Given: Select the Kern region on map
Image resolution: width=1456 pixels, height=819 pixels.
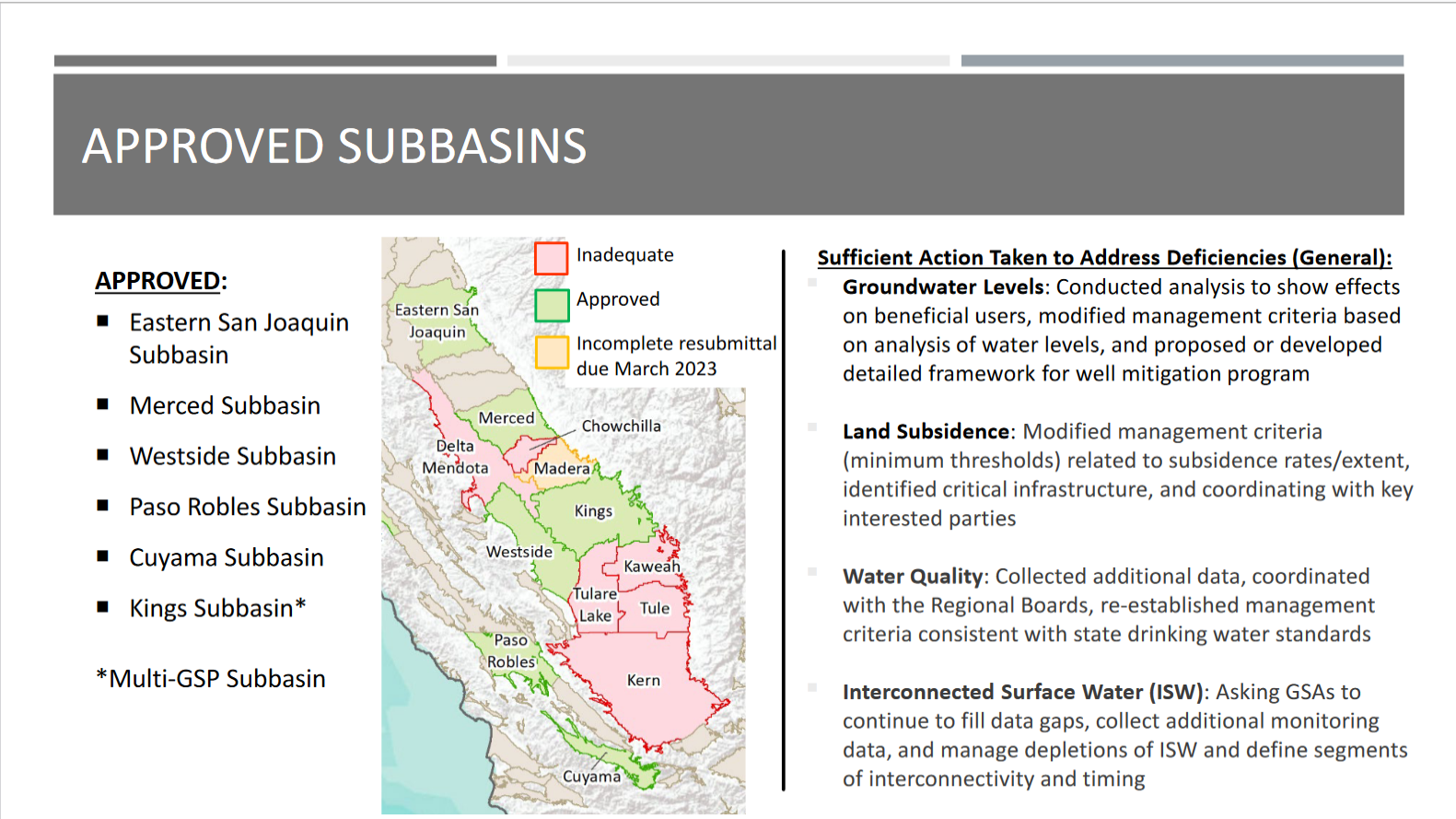Looking at the screenshot, I should pyautogui.click(x=644, y=680).
